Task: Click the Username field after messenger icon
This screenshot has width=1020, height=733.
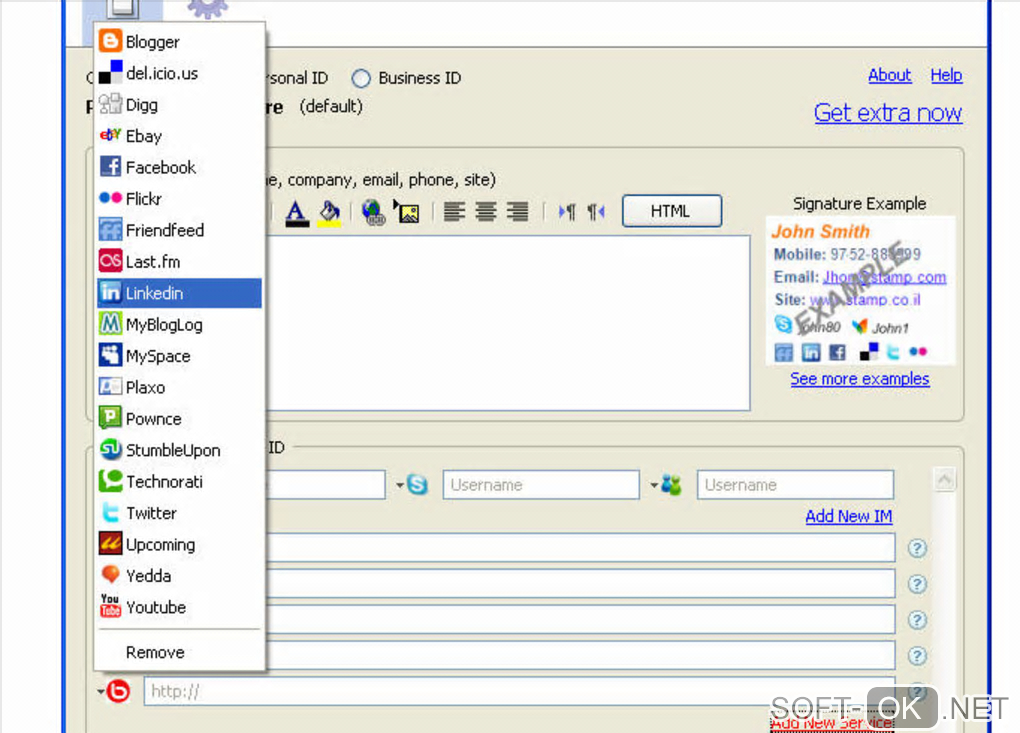Action: [x=795, y=485]
